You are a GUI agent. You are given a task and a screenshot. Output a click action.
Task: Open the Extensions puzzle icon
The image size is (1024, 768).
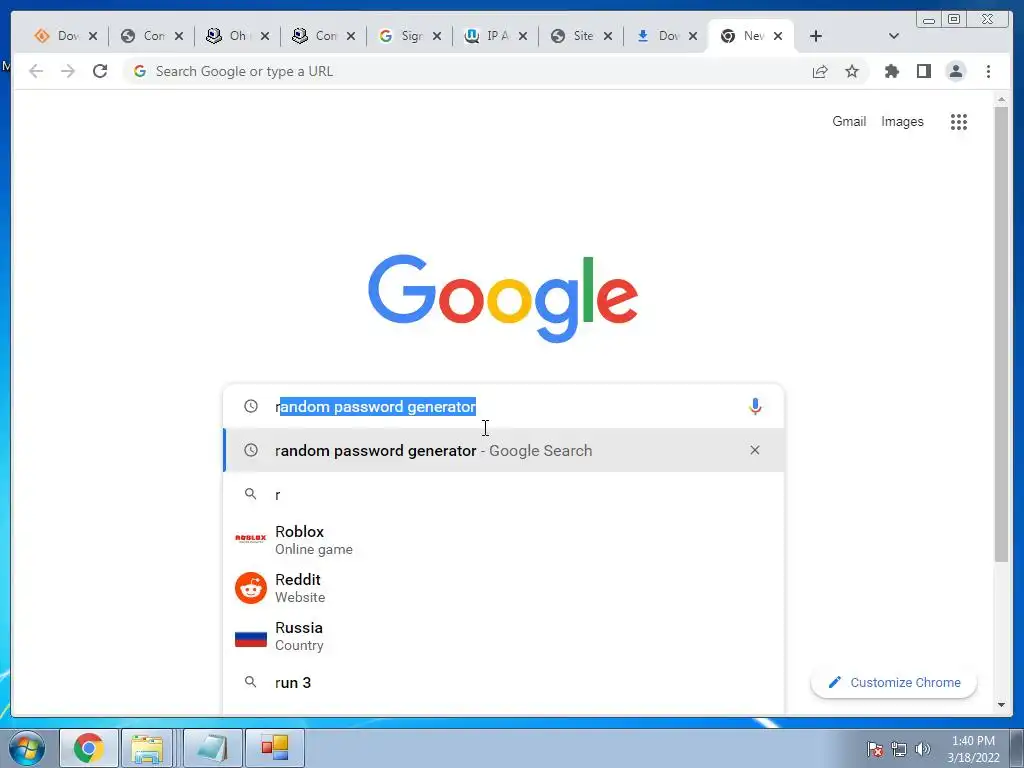point(891,71)
